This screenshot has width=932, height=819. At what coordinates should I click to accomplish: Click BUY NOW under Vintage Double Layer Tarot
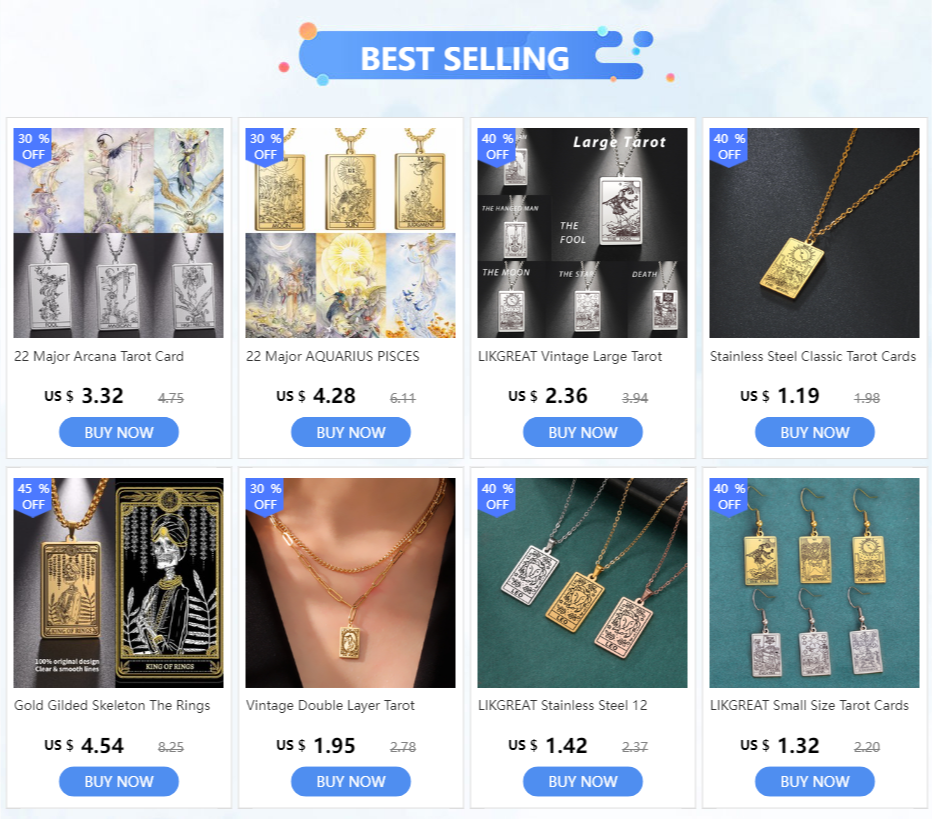point(351,781)
